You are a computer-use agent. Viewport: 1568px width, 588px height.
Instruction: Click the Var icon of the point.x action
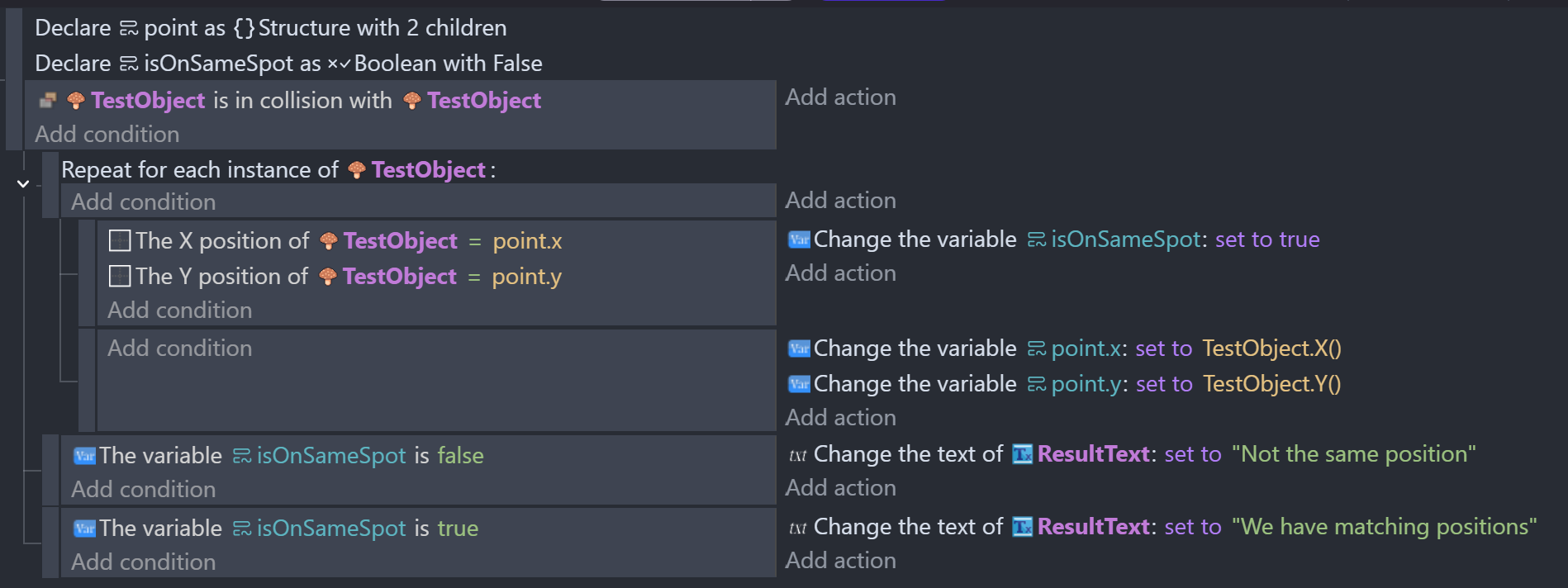(799, 349)
